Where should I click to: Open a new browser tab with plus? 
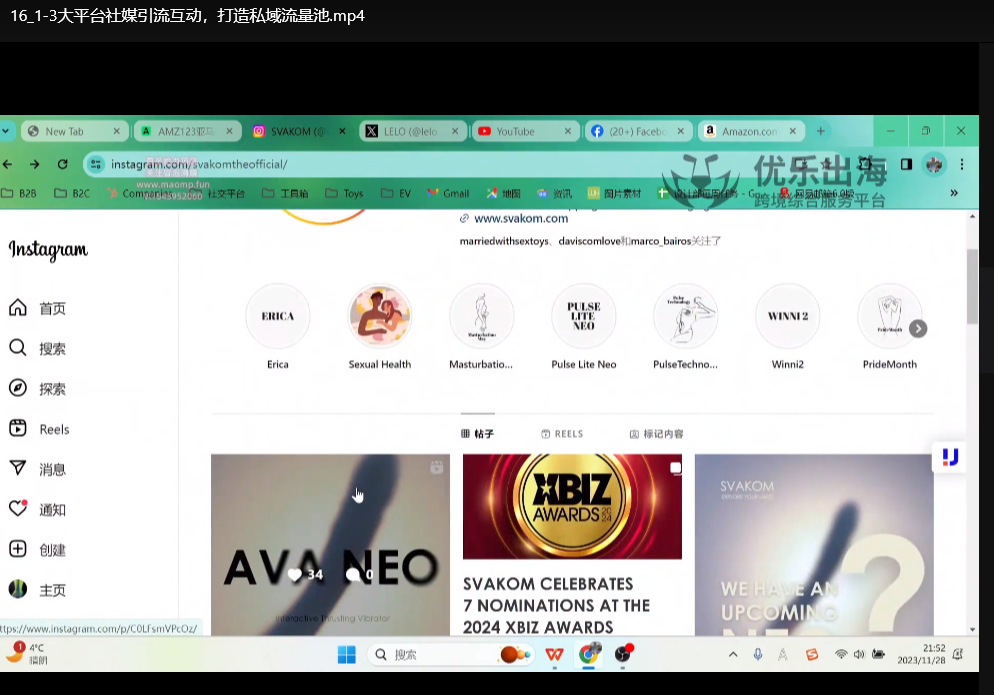pyautogui.click(x=821, y=131)
